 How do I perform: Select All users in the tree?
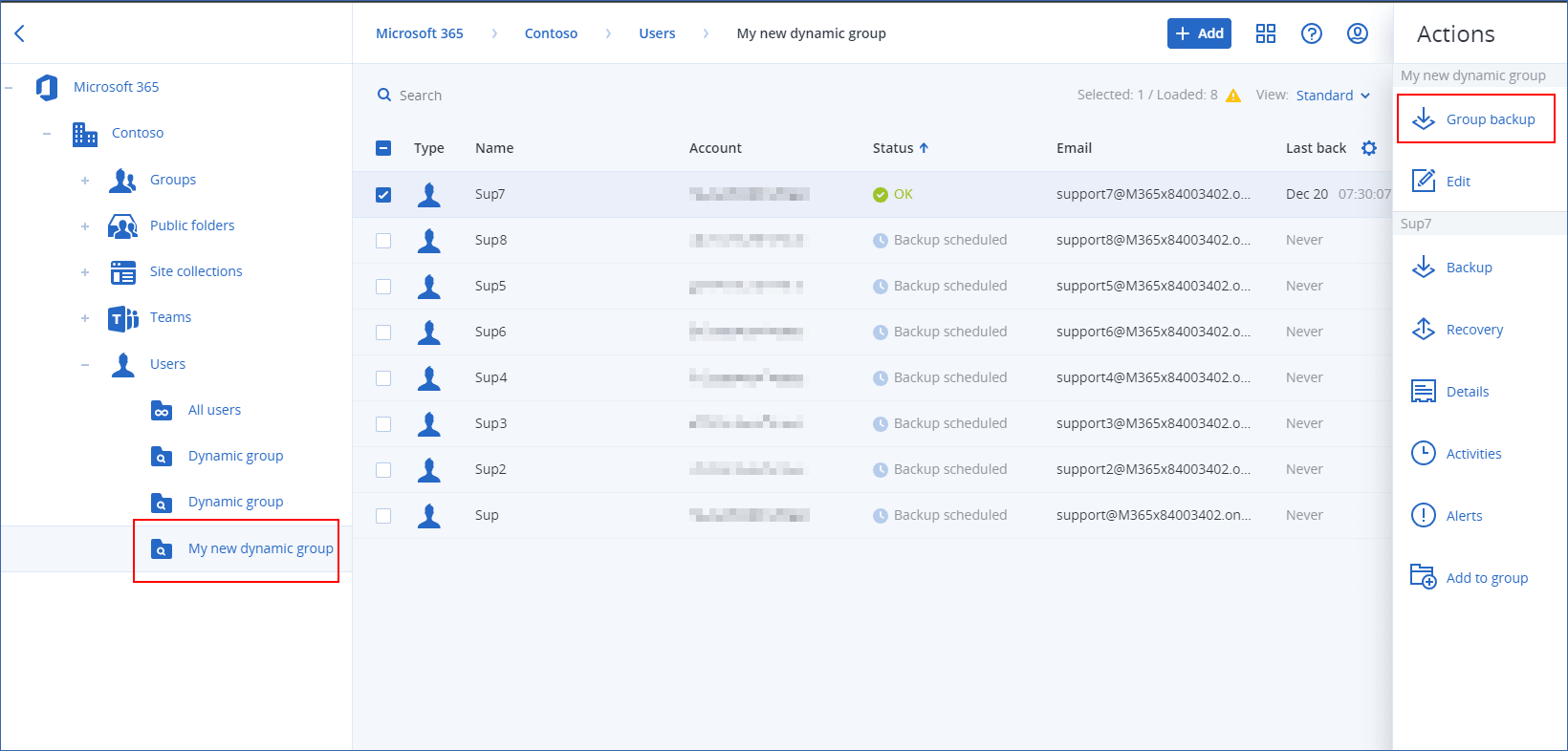(214, 410)
